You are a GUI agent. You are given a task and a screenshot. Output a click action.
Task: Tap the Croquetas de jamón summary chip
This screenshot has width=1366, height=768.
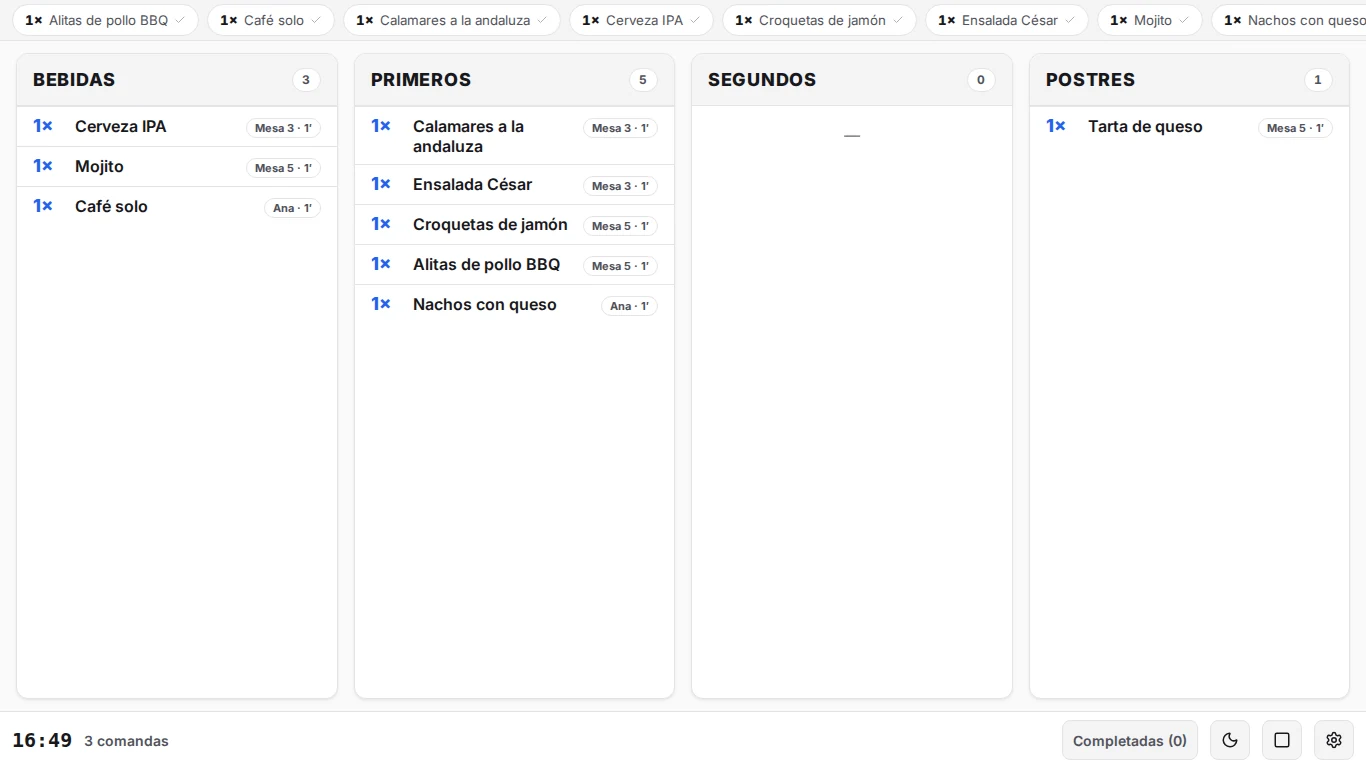819,20
